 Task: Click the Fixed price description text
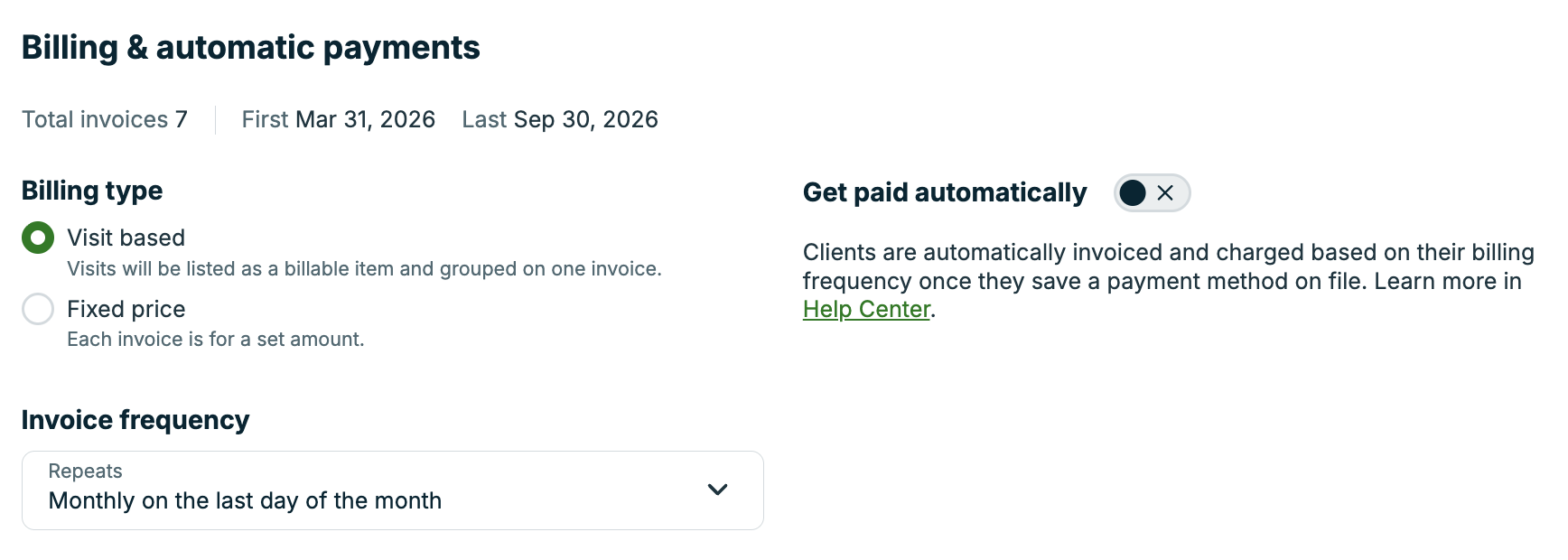click(215, 339)
